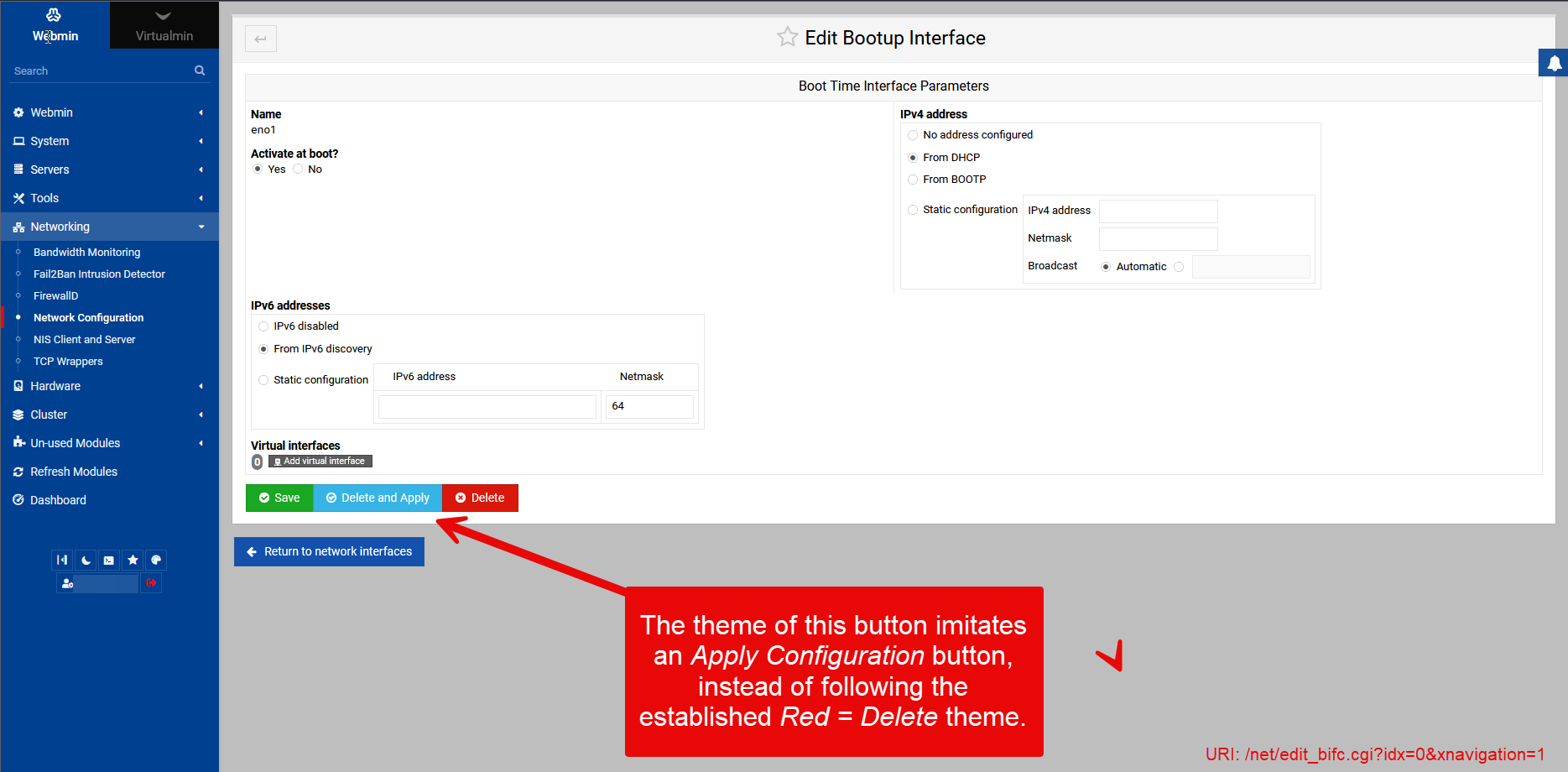
Task: Click the Refresh Modules icon
Action: (x=18, y=472)
